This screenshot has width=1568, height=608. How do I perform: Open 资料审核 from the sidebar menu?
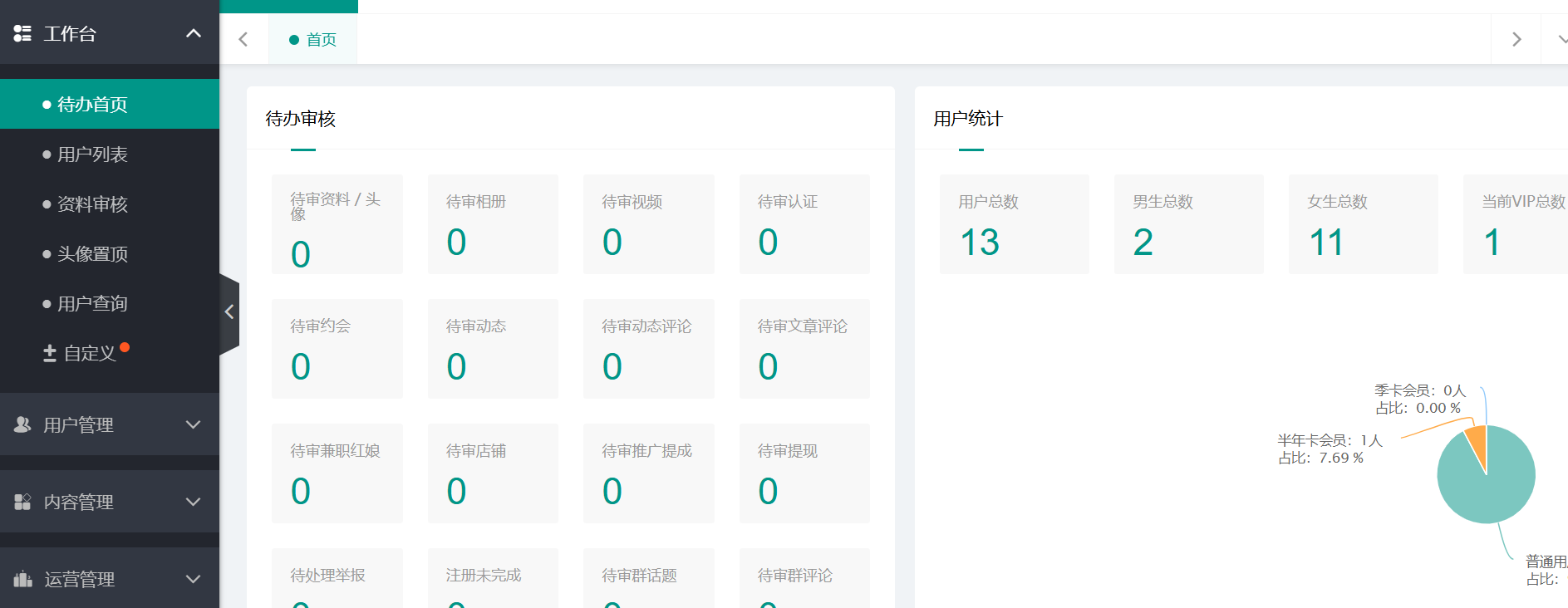tap(92, 204)
